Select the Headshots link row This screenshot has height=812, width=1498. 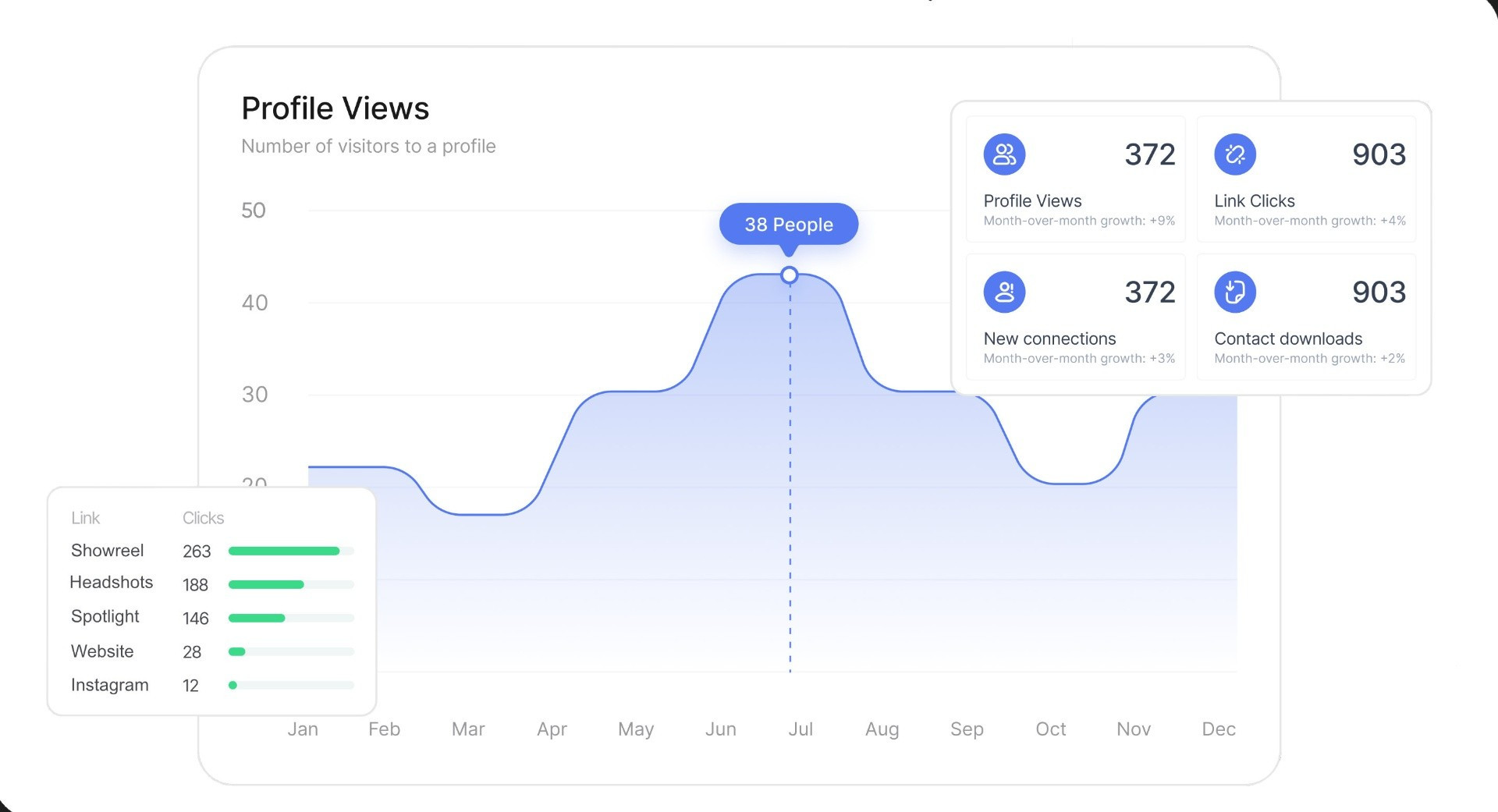click(x=111, y=583)
